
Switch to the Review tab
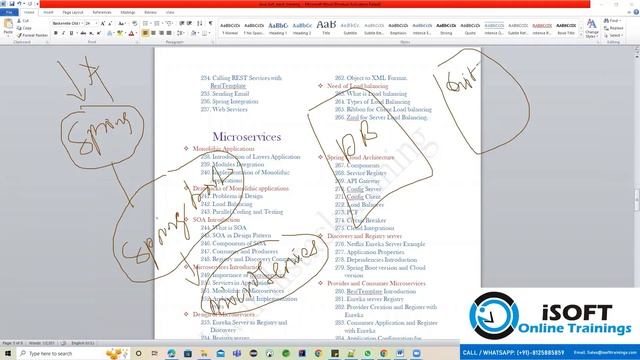coord(150,13)
